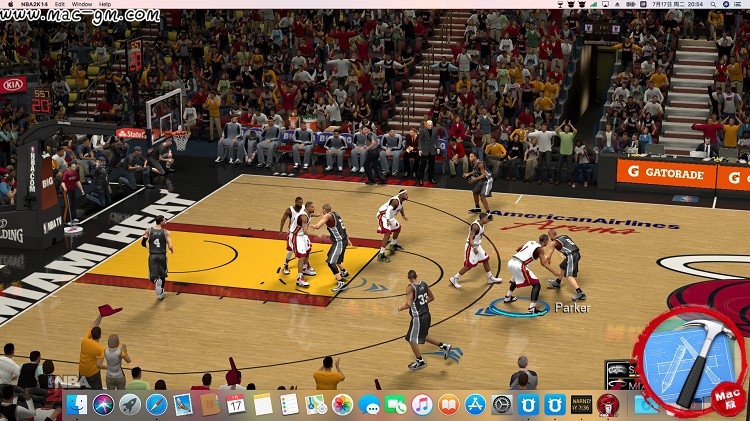
Task: Open Contacts book icon in dock
Action: tap(210, 405)
